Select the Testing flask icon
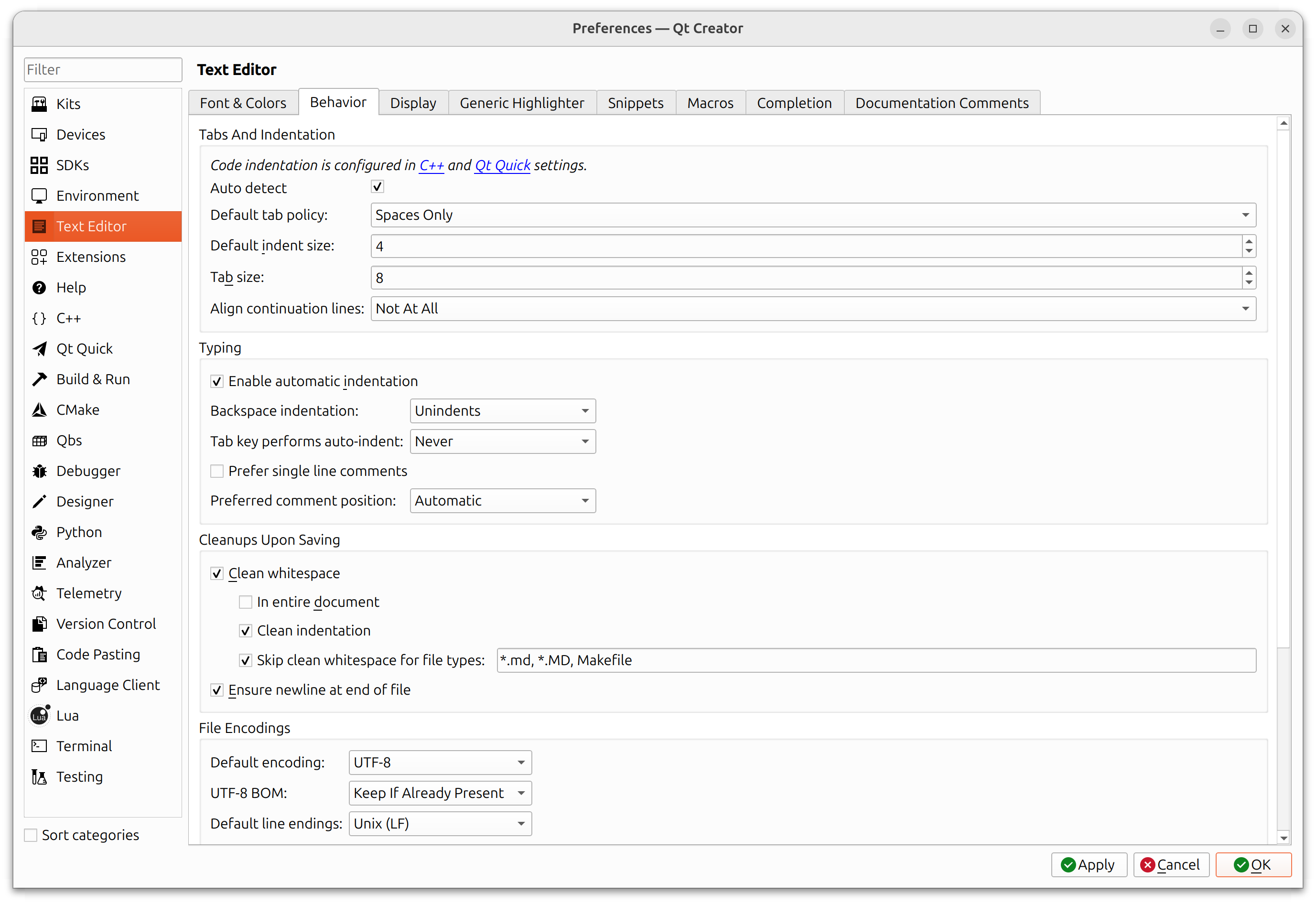The image size is (1316, 904). (x=39, y=777)
